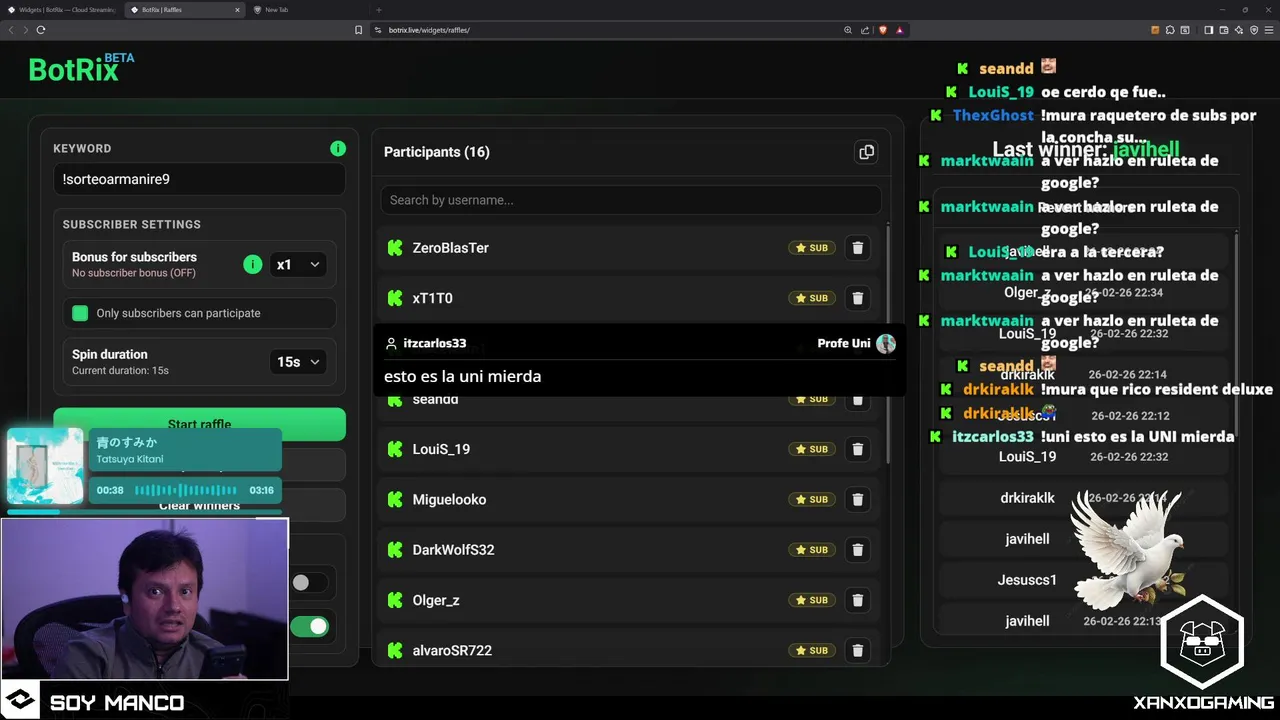Delete DarkWolfS32 from the participants
Screen dimensions: 1280x720
click(x=857, y=550)
